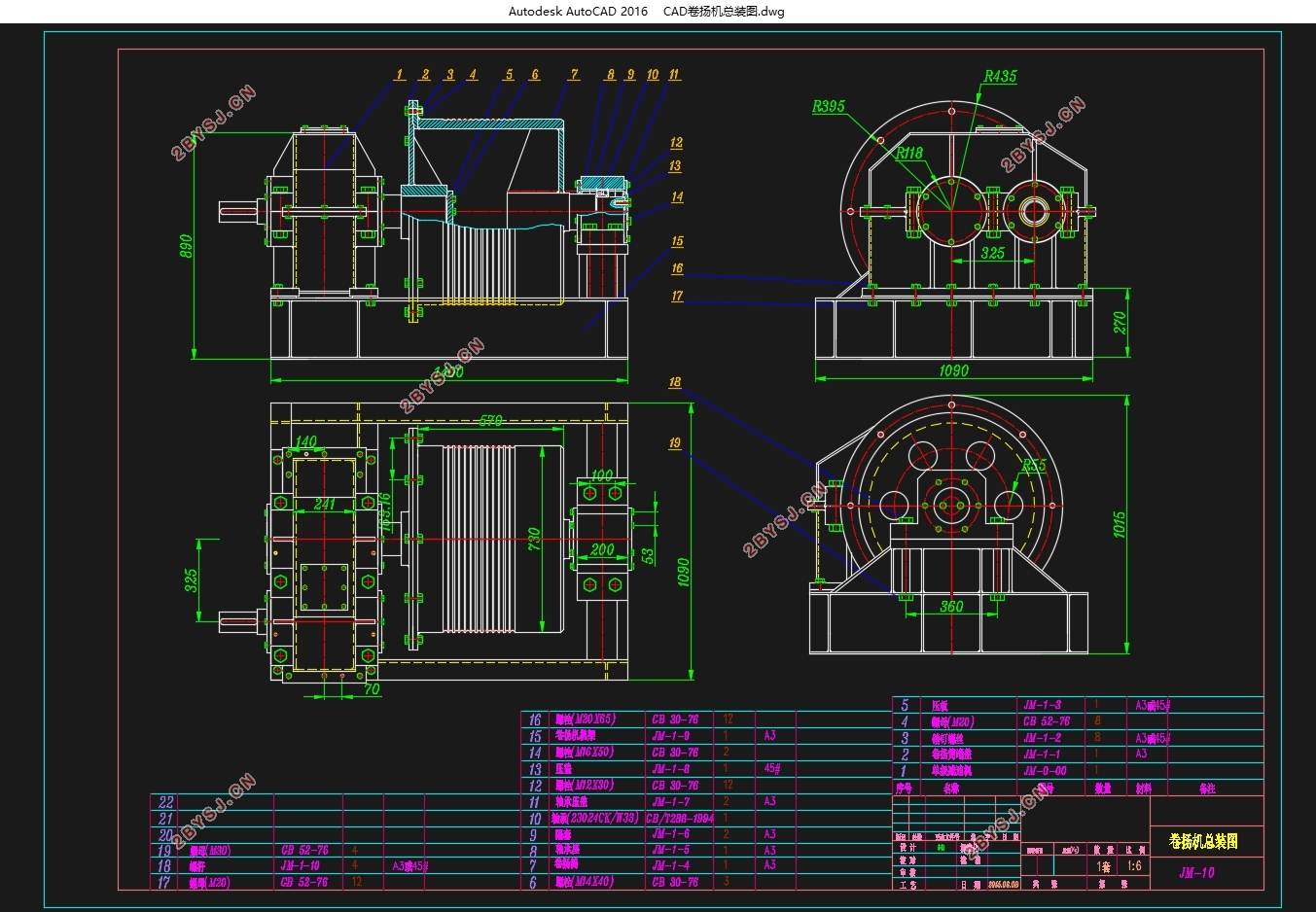The image size is (1316, 912).
Task: Click part balloon number 14
Action: click(x=677, y=196)
